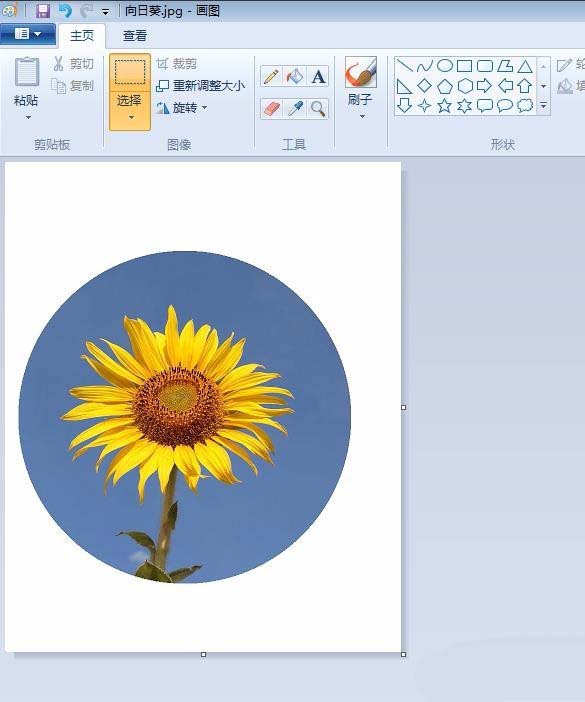
Task: Move the shapes gallery down one row
Action: click(x=543, y=86)
